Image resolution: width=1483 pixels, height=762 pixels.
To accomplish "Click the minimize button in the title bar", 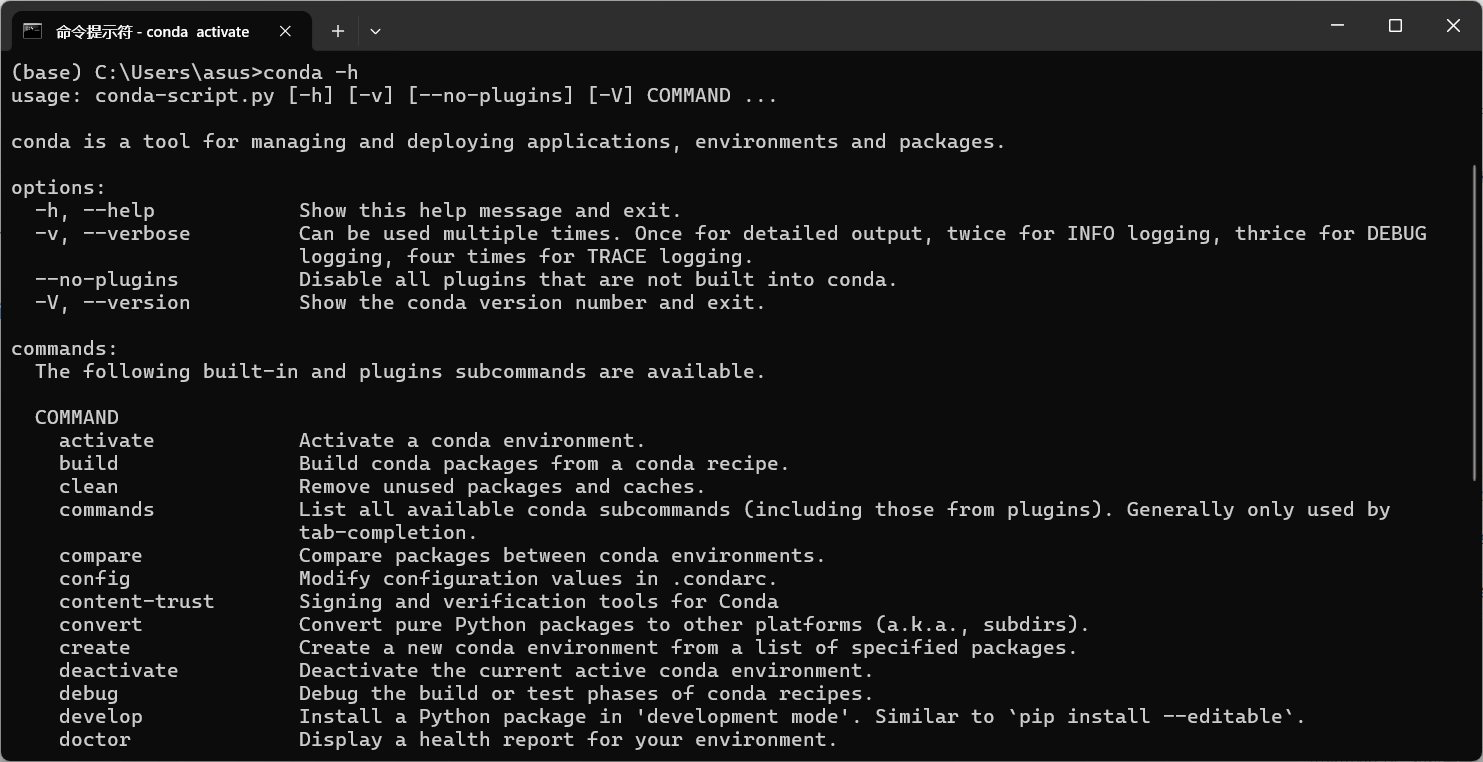I will (x=1337, y=26).
